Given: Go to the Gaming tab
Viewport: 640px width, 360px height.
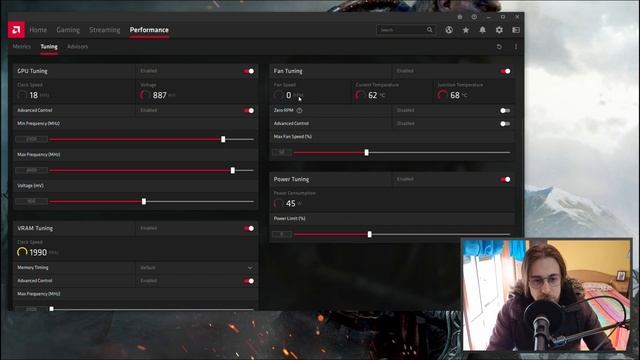Looking at the screenshot, I should click(68, 30).
